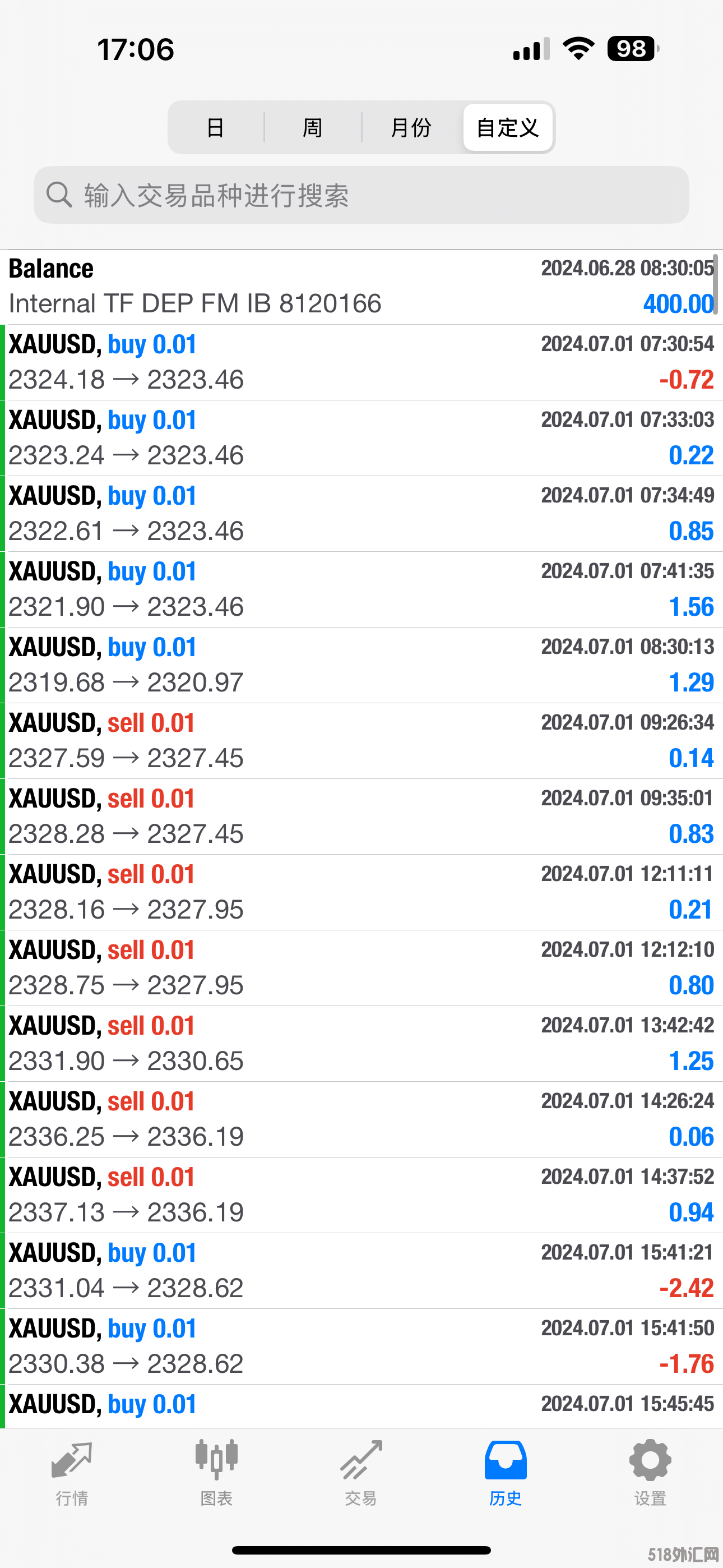Select the 日 day period segment

tap(215, 128)
